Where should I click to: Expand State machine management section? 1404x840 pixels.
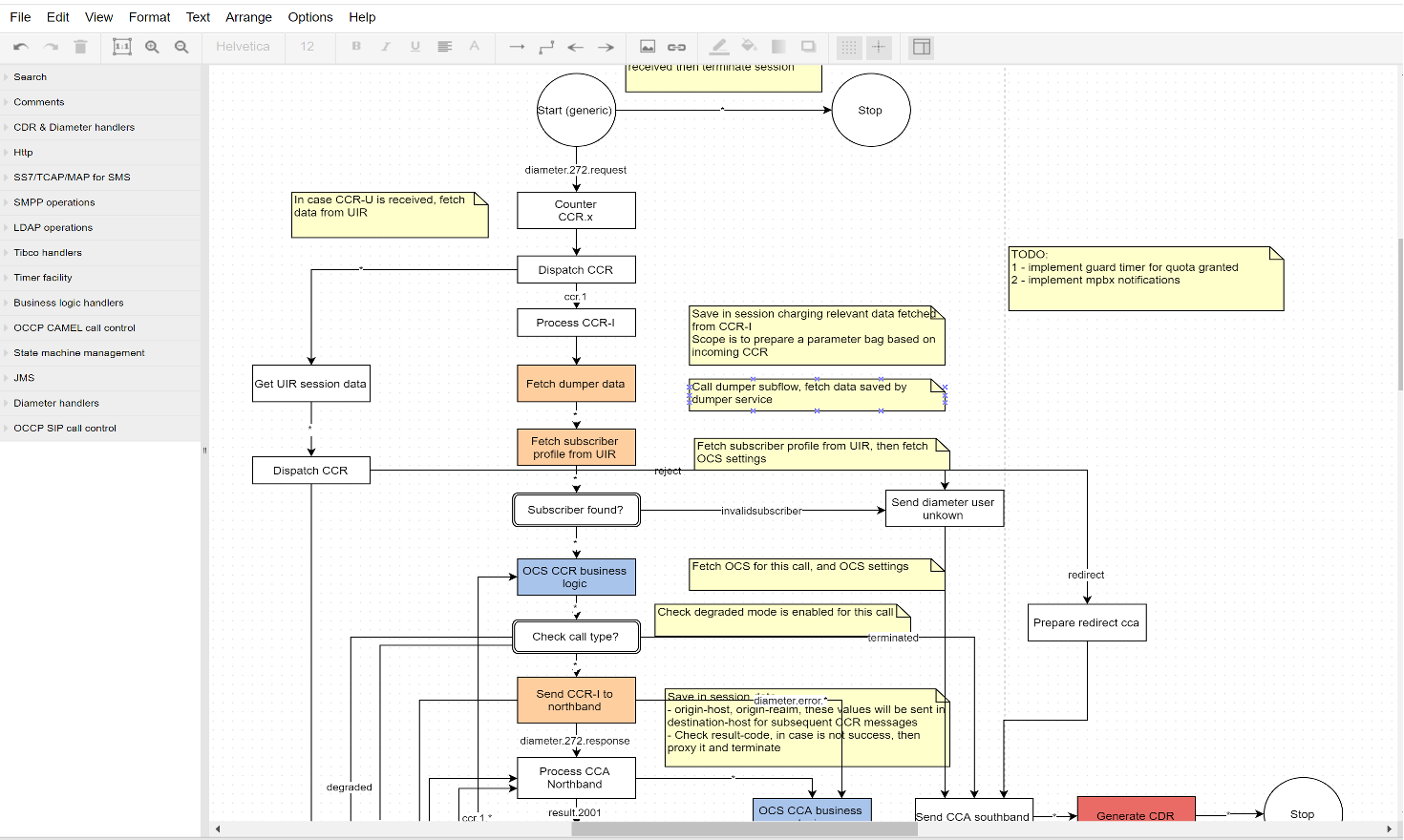pyautogui.click(x=100, y=353)
